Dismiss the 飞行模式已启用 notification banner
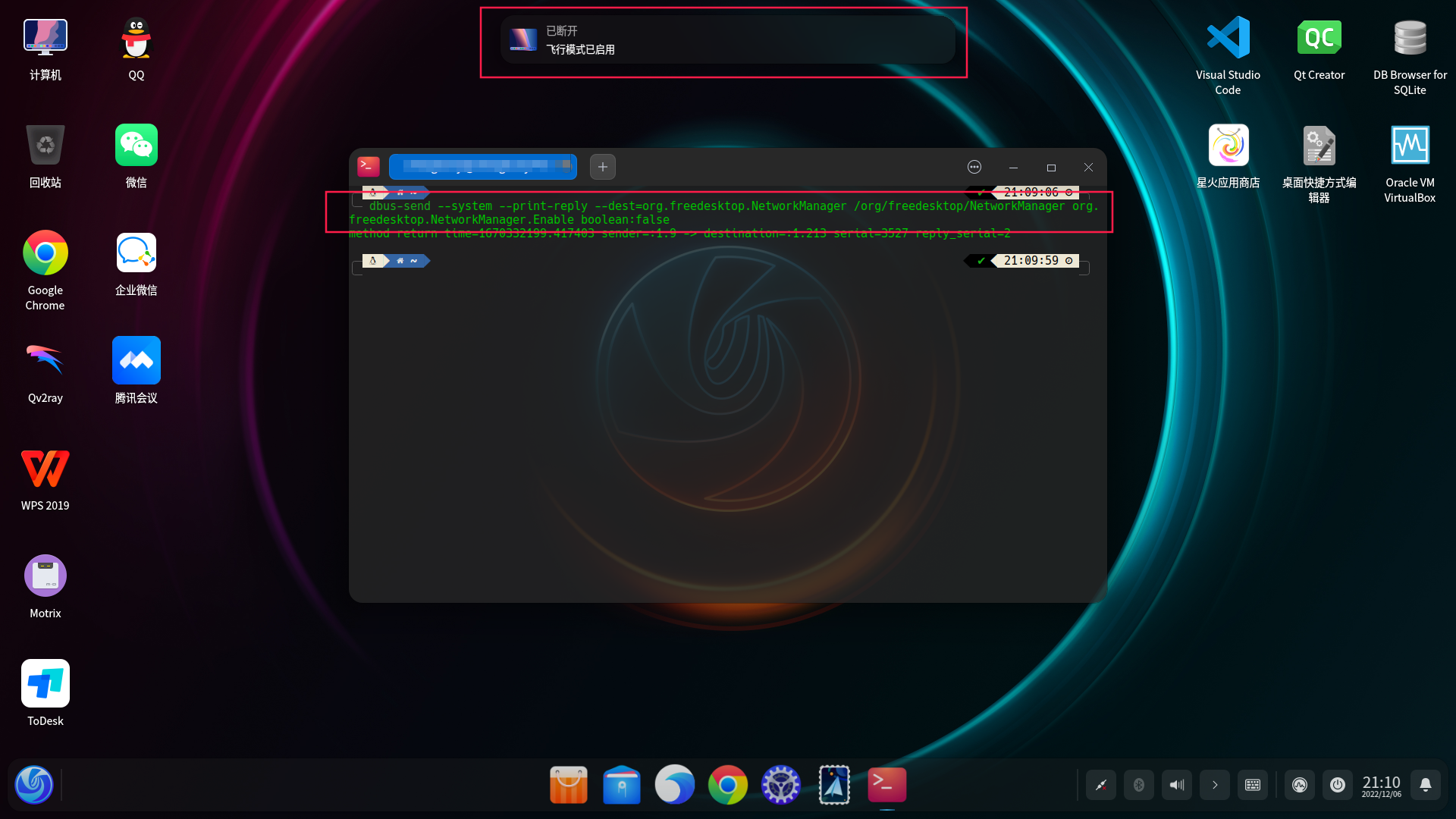This screenshot has height=819, width=1456. (723, 40)
